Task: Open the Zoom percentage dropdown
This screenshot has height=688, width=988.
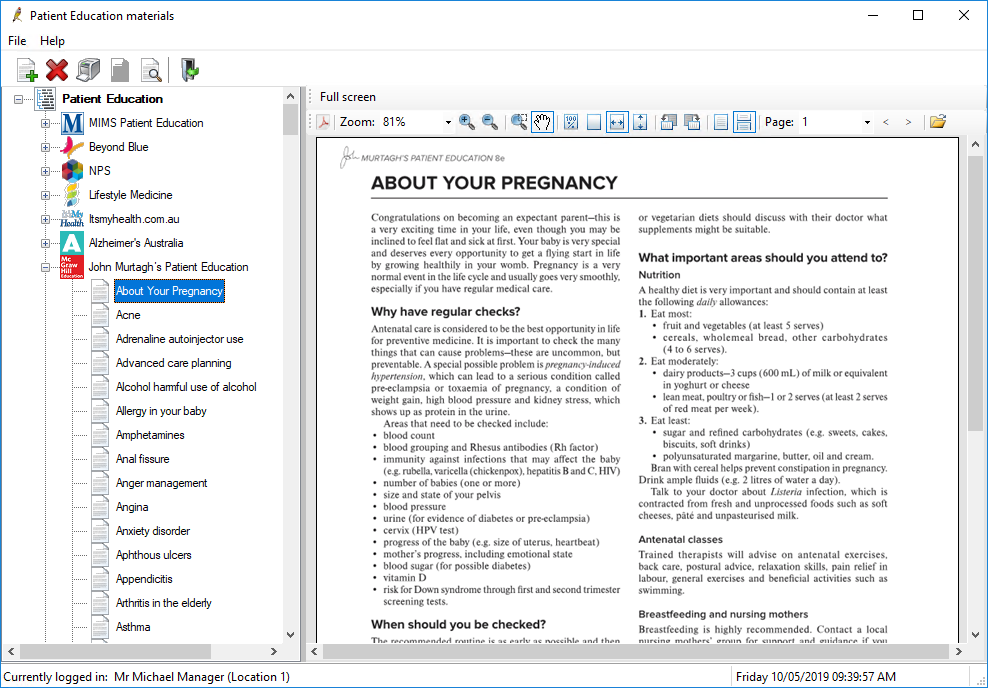Action: [x=448, y=122]
